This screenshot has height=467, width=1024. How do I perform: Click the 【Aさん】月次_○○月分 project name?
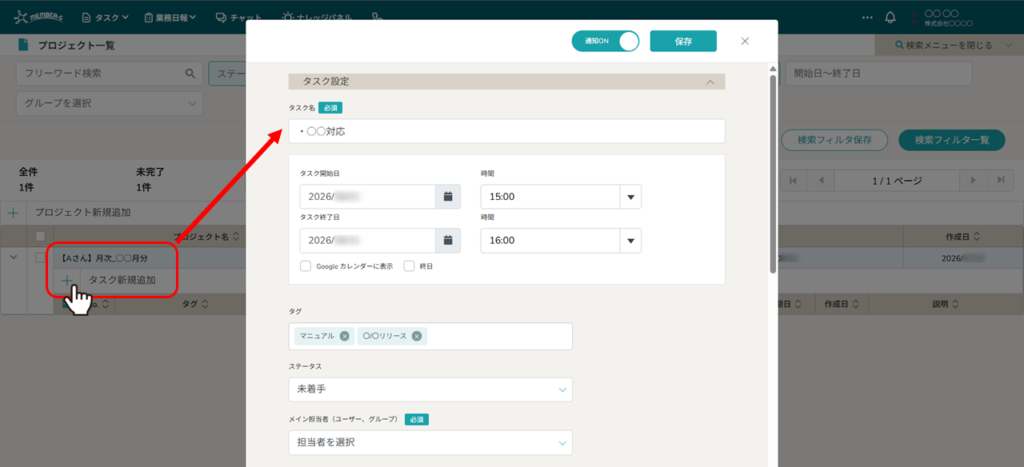click(104, 258)
